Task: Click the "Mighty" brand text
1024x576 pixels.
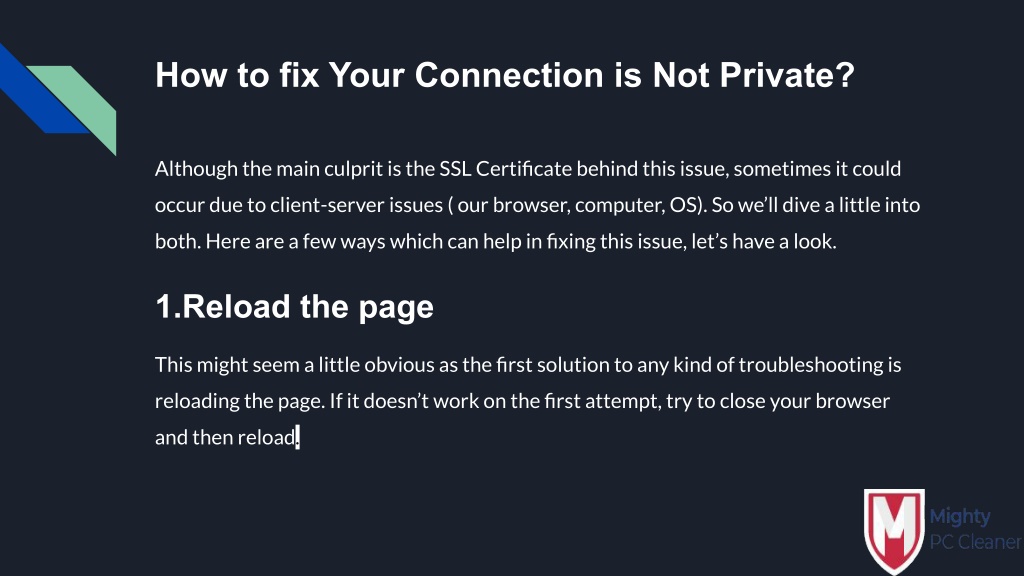Action: click(960, 517)
